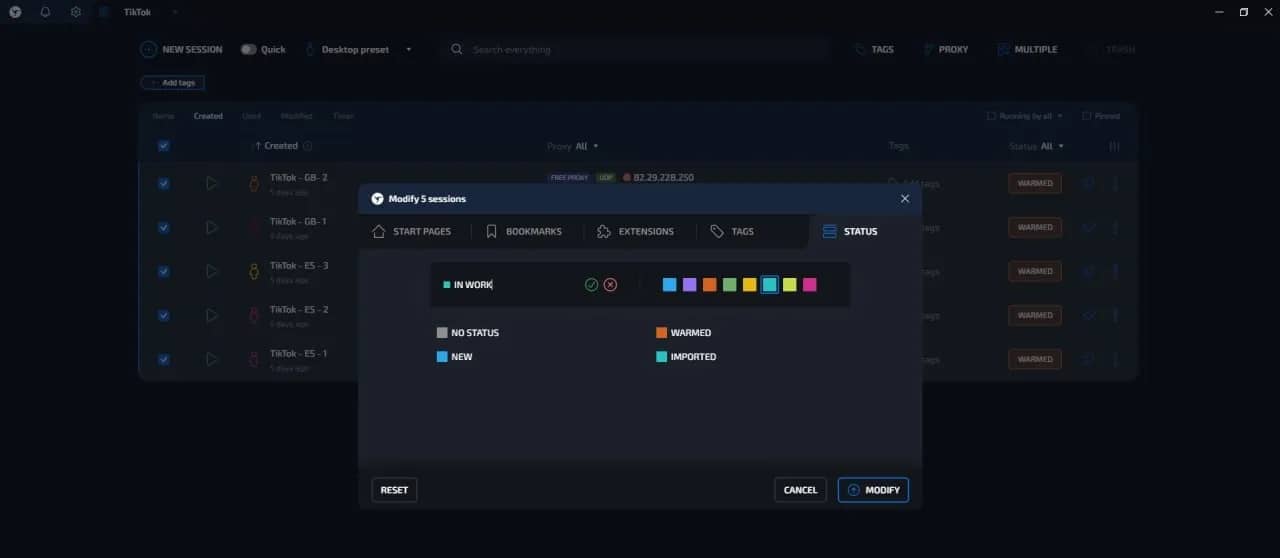The image size is (1280, 558).
Task: Open the Proxy All filter dropdown
Action: tap(573, 146)
